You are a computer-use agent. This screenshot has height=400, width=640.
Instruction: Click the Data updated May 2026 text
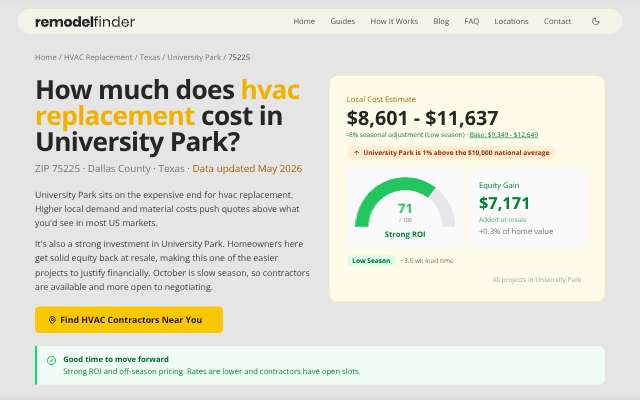coord(247,169)
